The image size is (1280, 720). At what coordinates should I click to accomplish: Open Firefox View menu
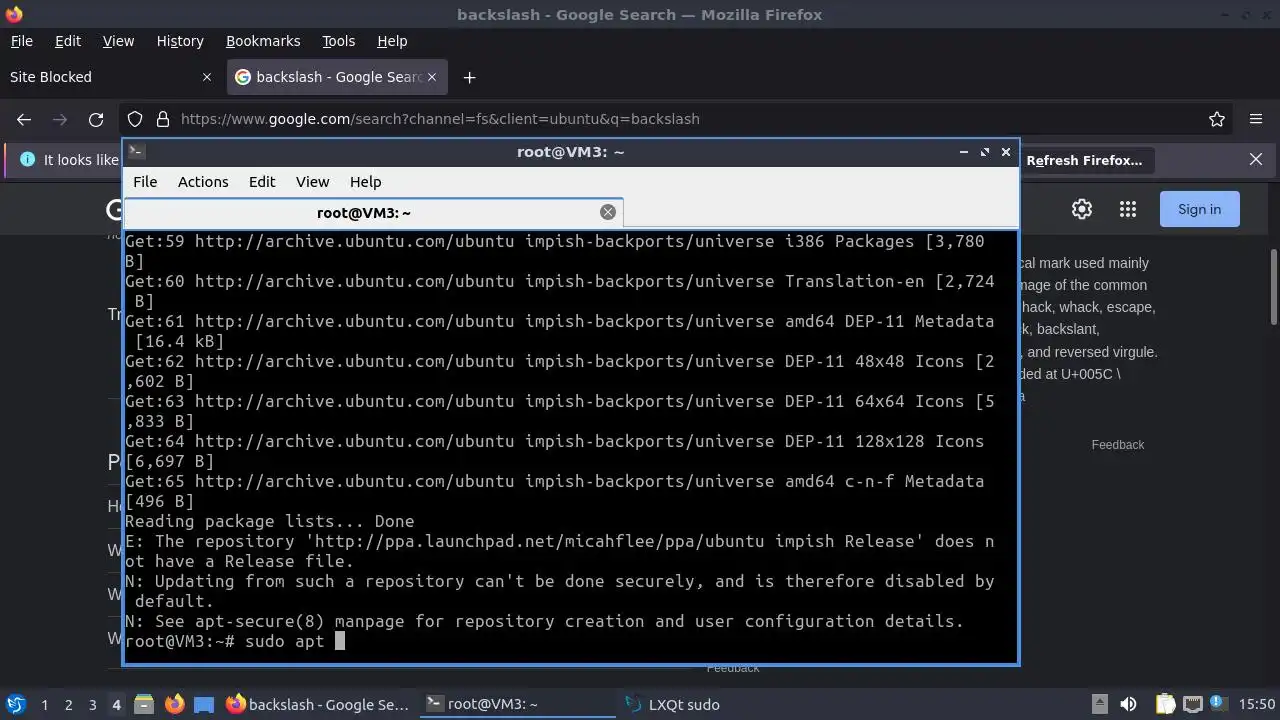point(118,41)
